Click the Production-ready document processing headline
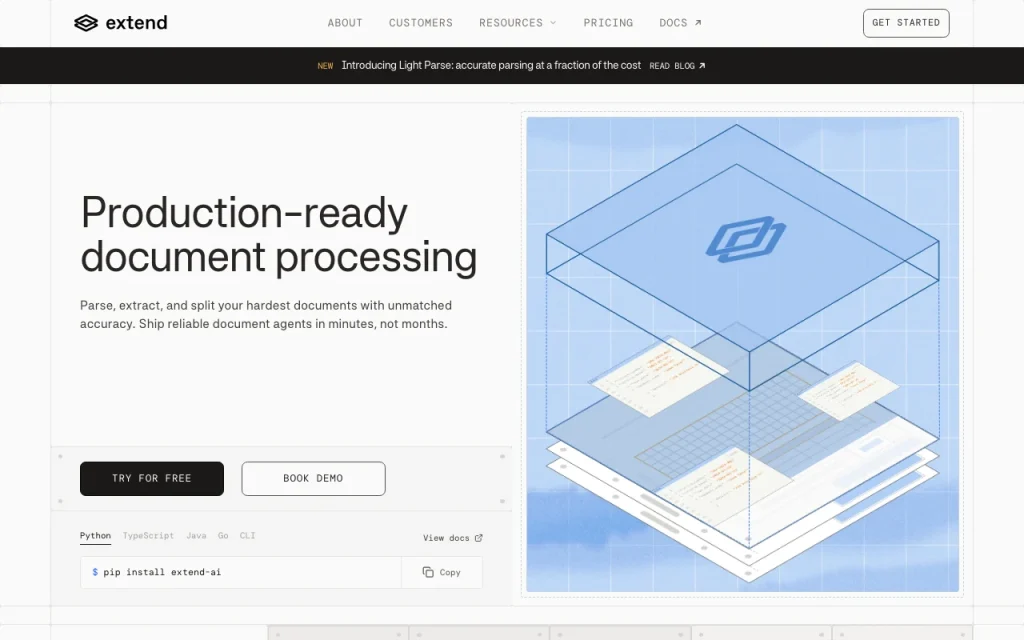The image size is (1024, 640). click(x=279, y=234)
